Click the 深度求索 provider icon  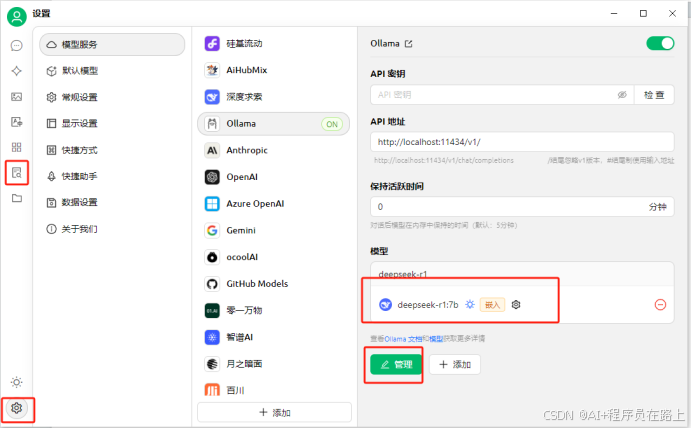212,97
